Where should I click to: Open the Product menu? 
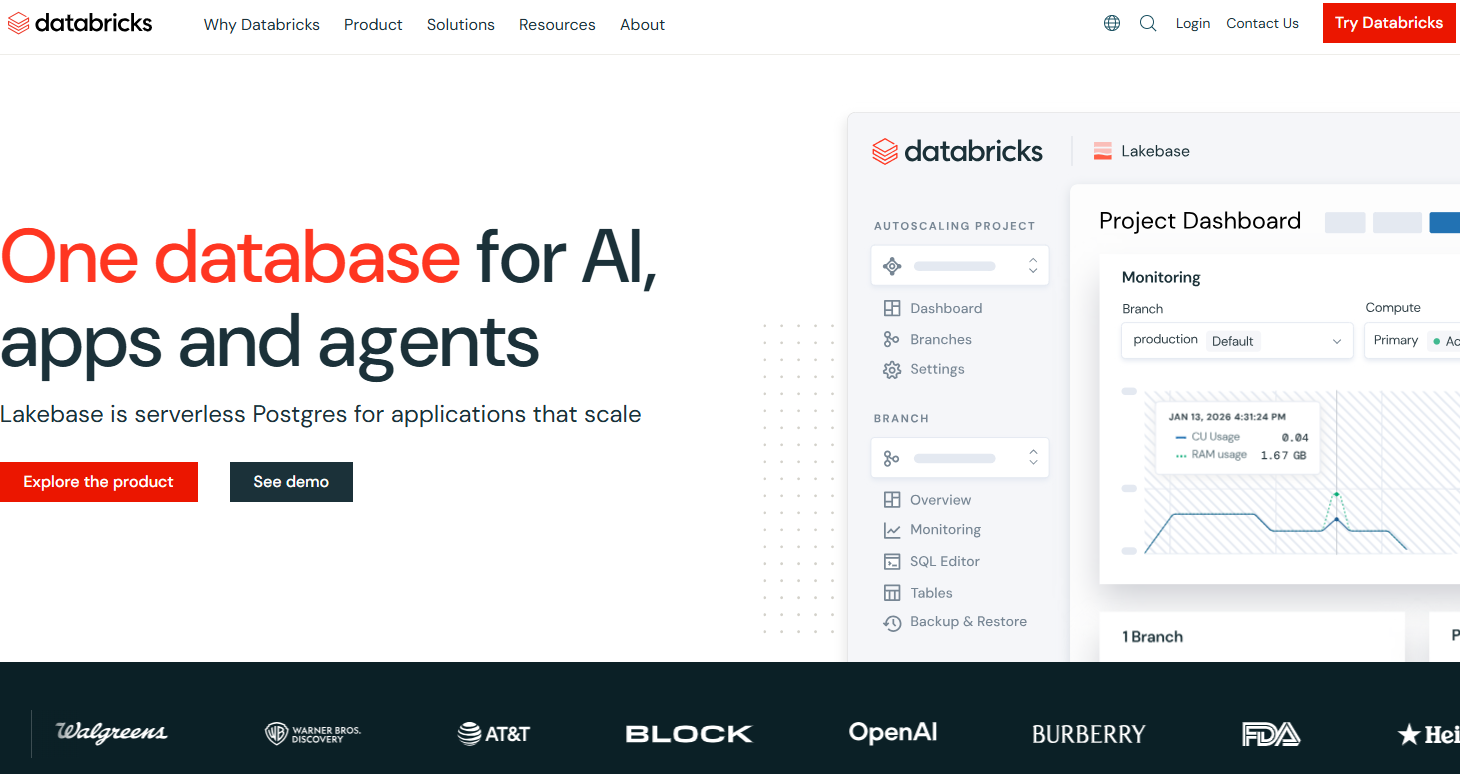373,24
